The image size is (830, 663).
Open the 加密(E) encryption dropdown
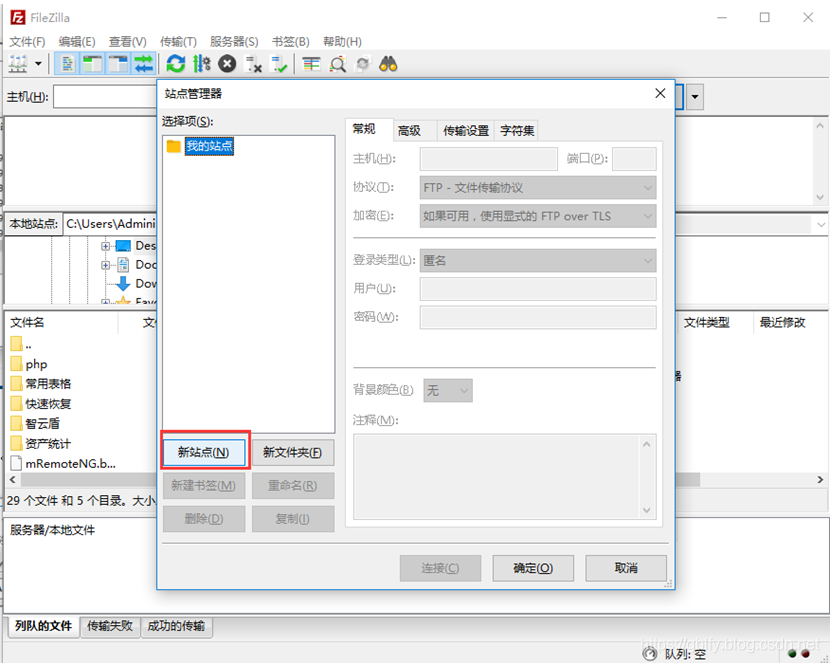pyautogui.click(x=538, y=216)
